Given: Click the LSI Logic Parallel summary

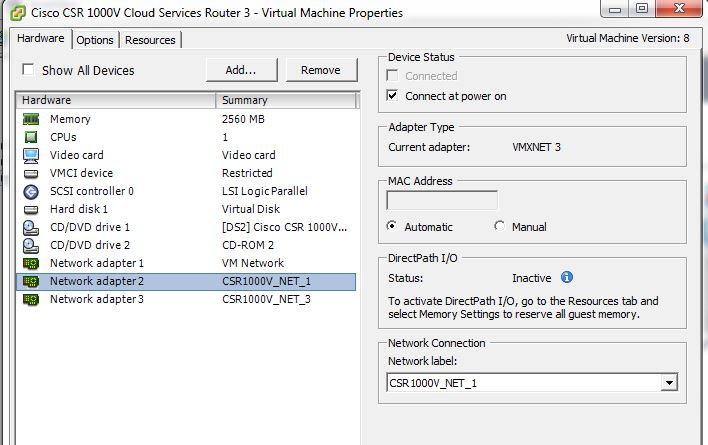Looking at the screenshot, I should 265,191.
